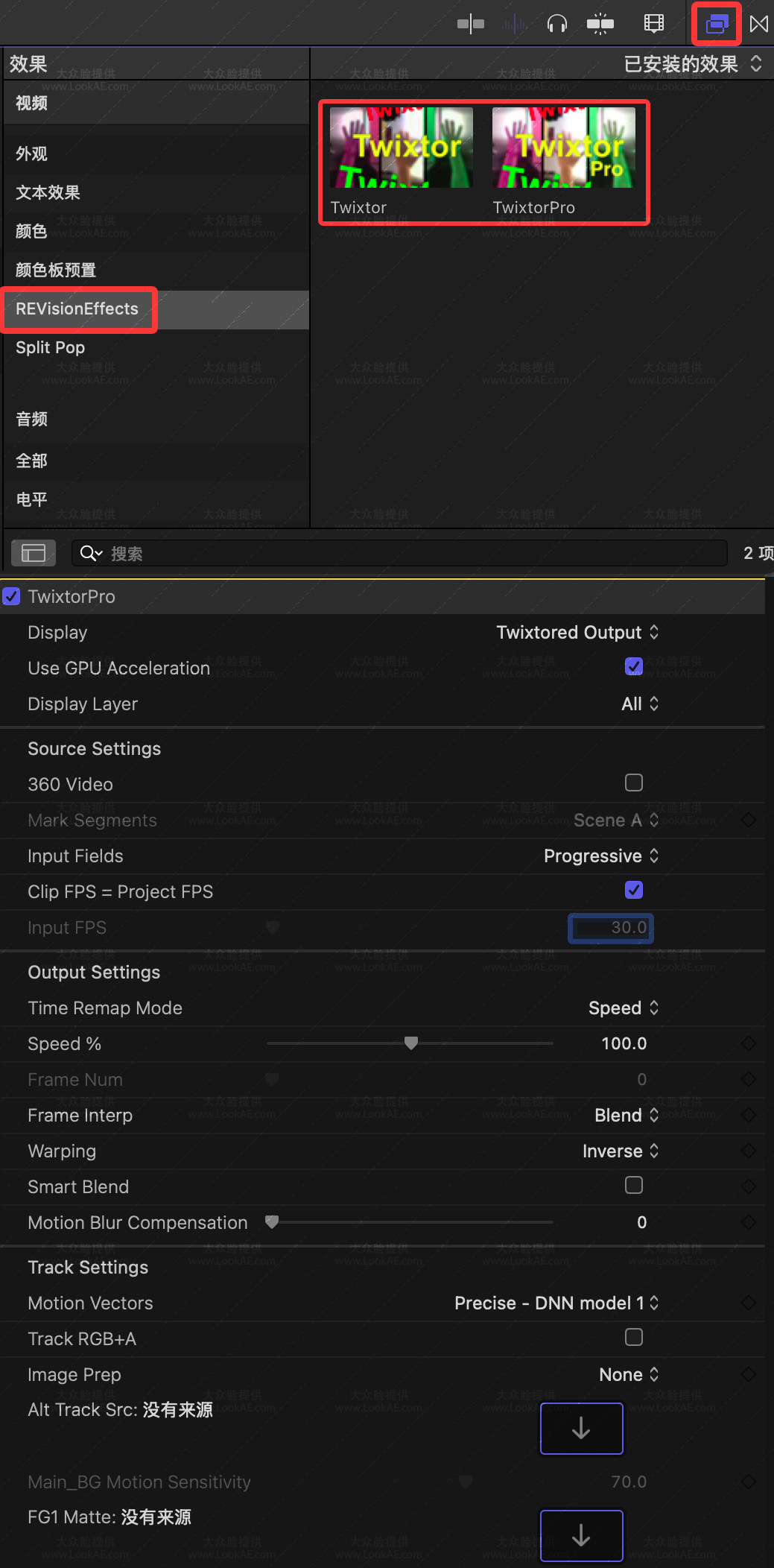Select the 颜色 effects category

tap(155, 231)
